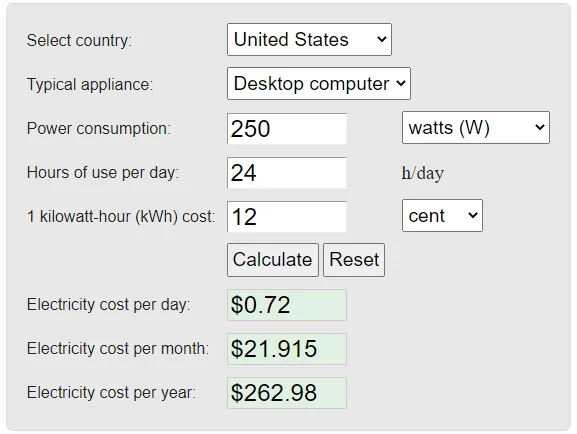Click the 'Electricity cost per year:' label

[111, 392]
